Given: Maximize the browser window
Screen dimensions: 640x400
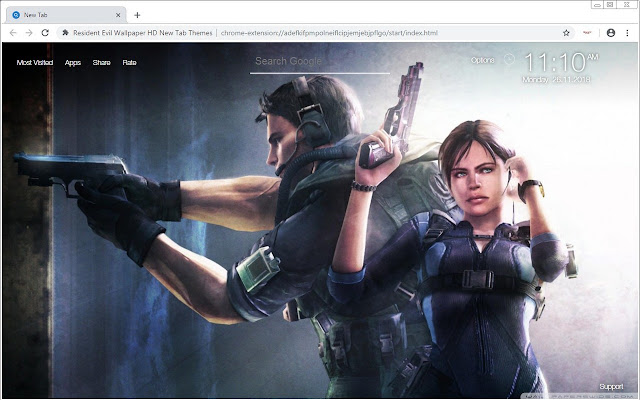Looking at the screenshot, I should pos(610,5).
